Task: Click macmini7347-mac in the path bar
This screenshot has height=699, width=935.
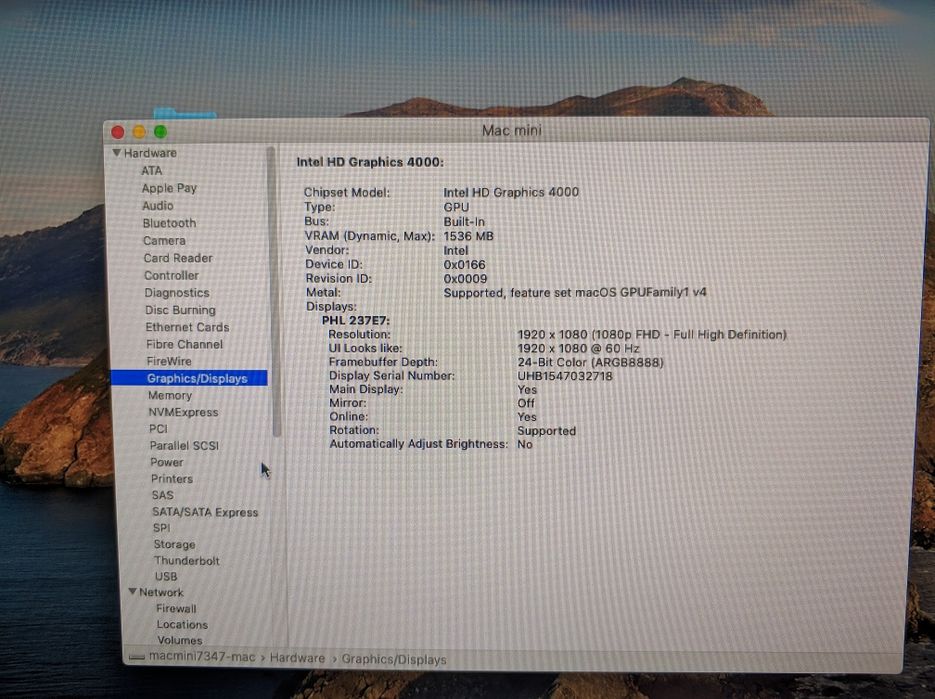Action: point(202,657)
